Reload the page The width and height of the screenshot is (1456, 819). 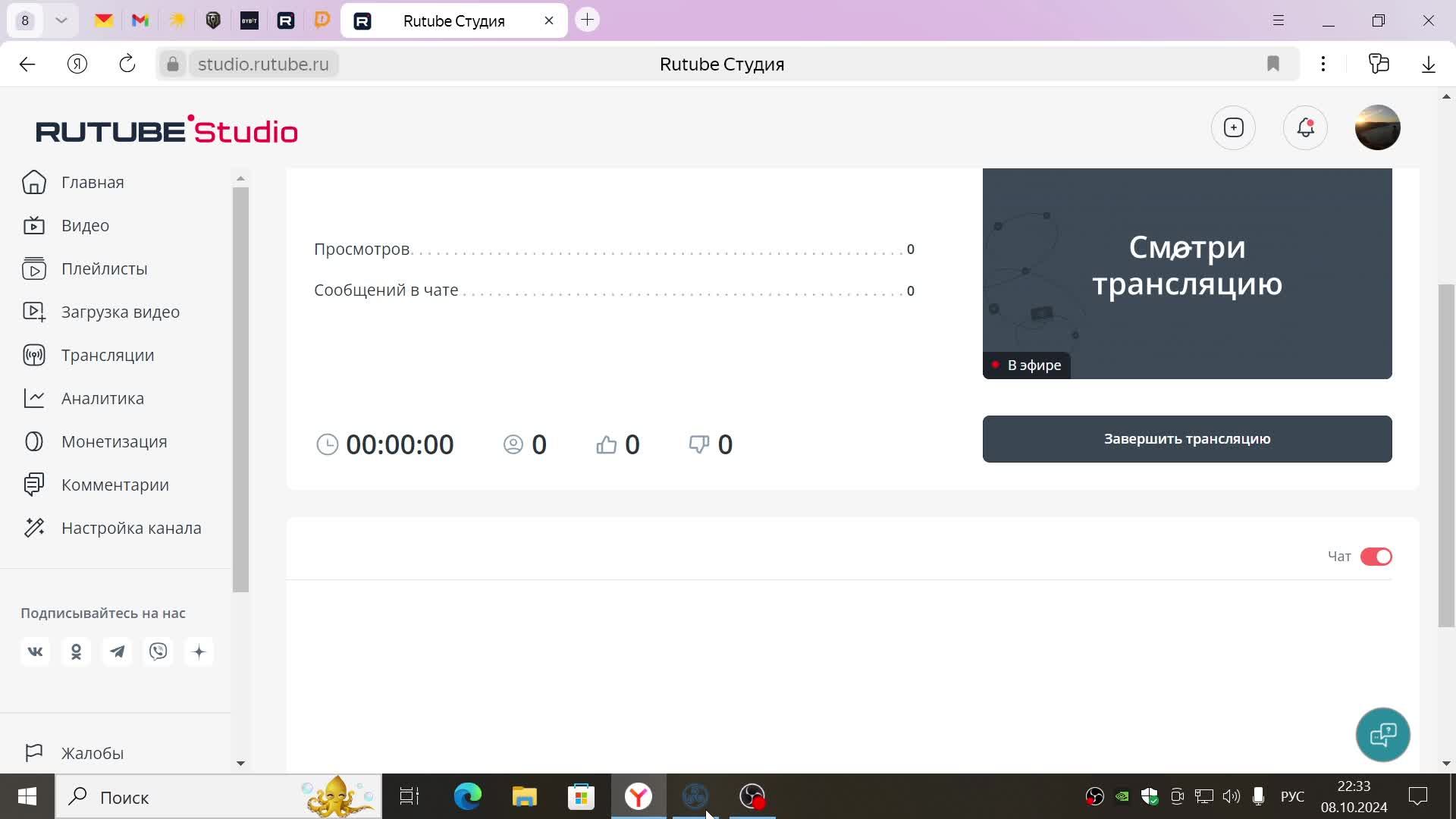(x=127, y=64)
